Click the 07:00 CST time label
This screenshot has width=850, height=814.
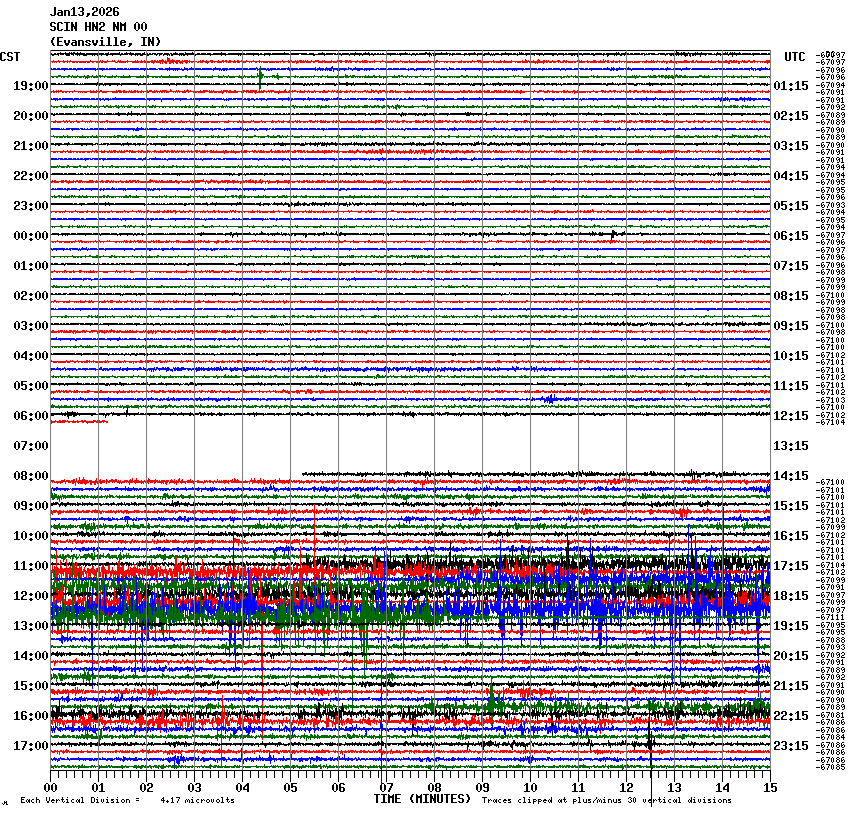click(31, 446)
